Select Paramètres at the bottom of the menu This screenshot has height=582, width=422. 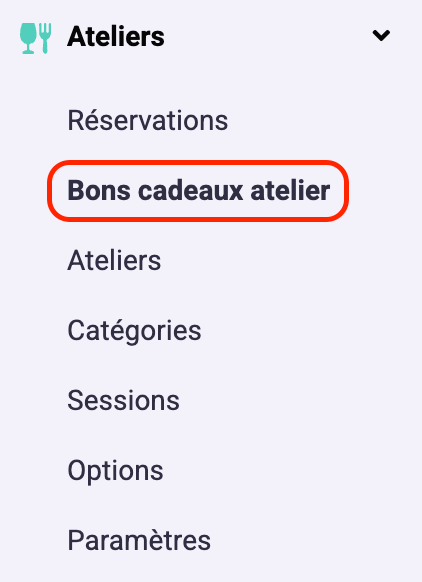[x=139, y=540]
